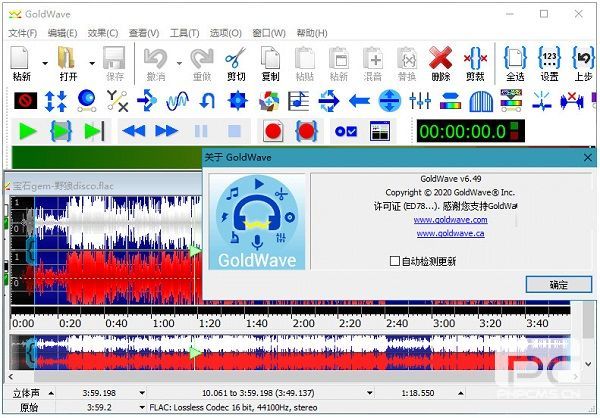Start recording with the red record button
The width and height of the screenshot is (600, 418).
click(273, 131)
